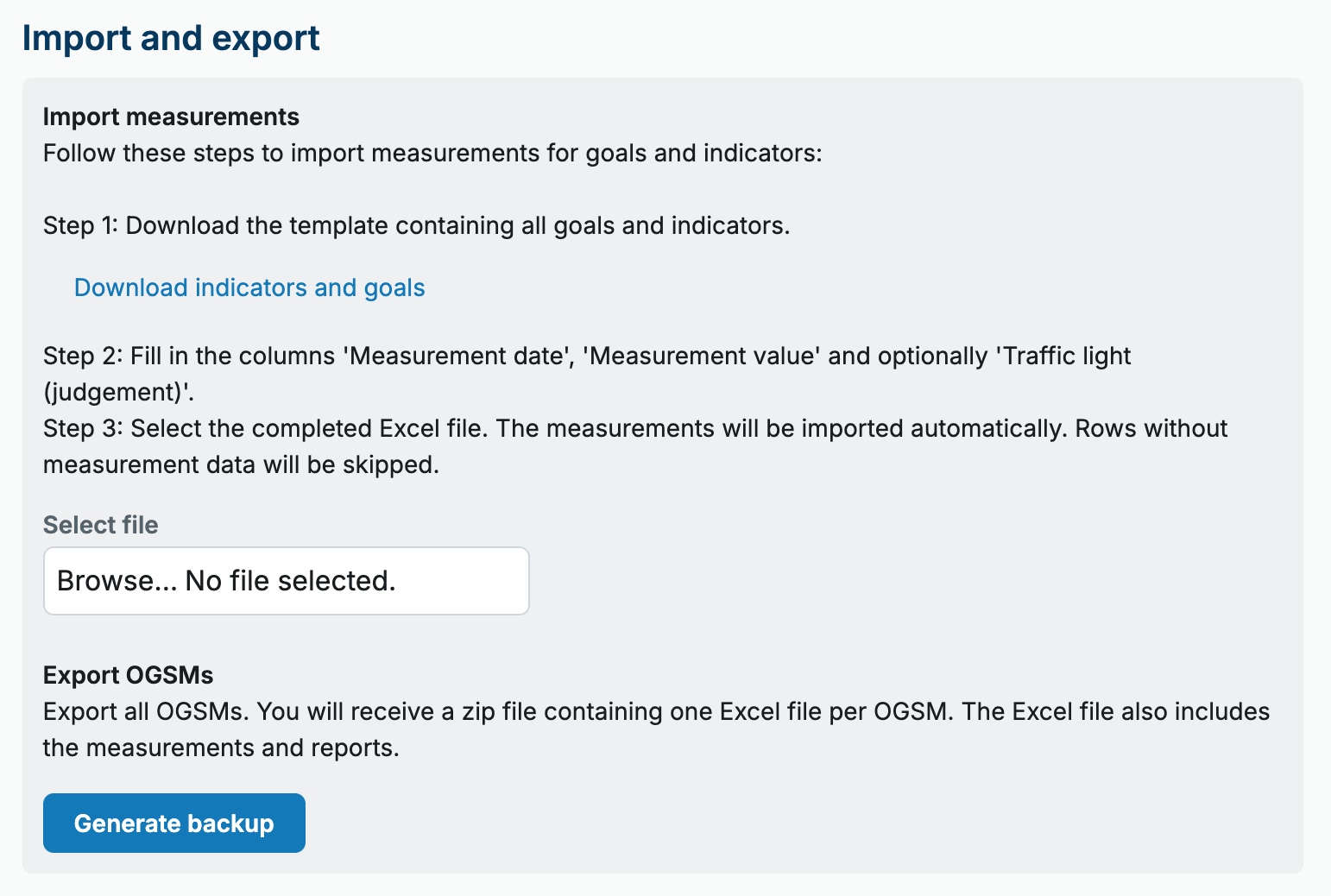Viewport: 1331px width, 896px height.
Task: Select the file input showing No file selected
Action: coord(287,580)
